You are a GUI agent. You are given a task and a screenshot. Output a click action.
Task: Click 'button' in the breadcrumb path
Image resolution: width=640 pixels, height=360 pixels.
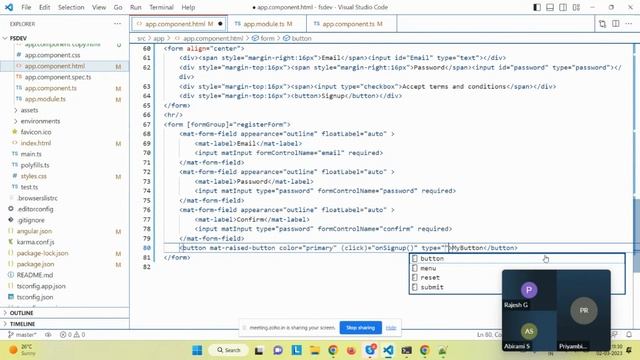tap(301, 38)
